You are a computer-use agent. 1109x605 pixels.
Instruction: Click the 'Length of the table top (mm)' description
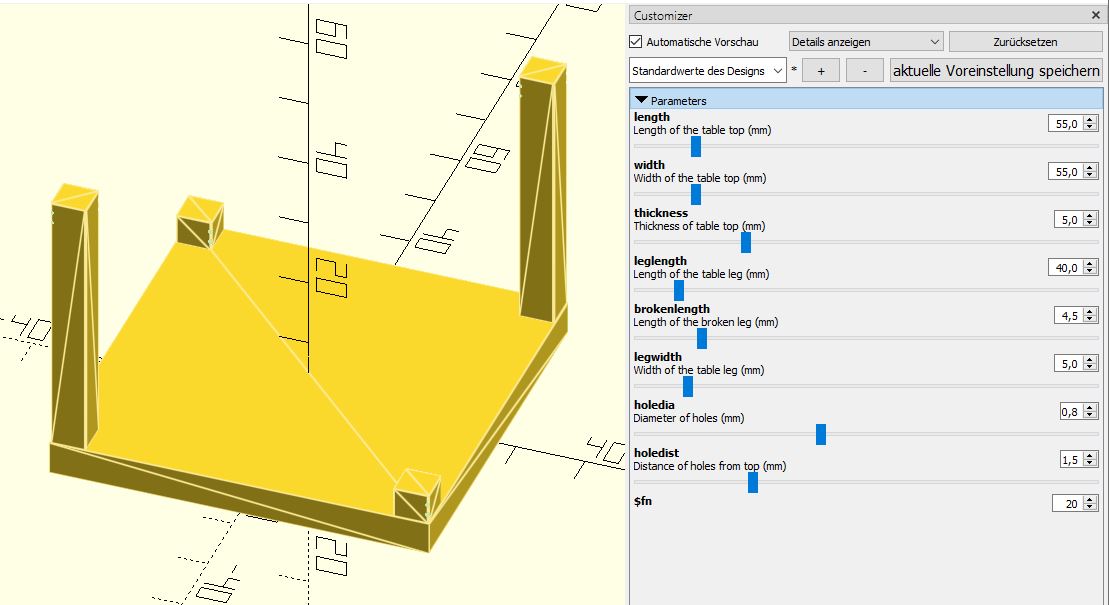pyautogui.click(x=702, y=130)
